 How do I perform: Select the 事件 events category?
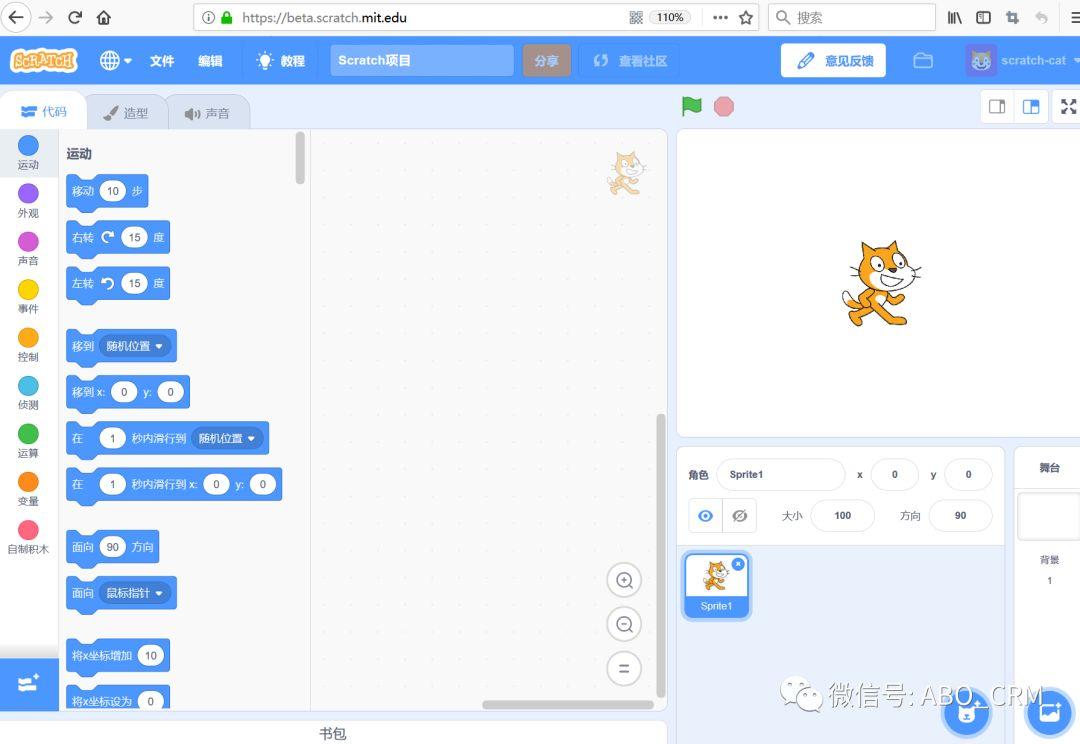[28, 297]
